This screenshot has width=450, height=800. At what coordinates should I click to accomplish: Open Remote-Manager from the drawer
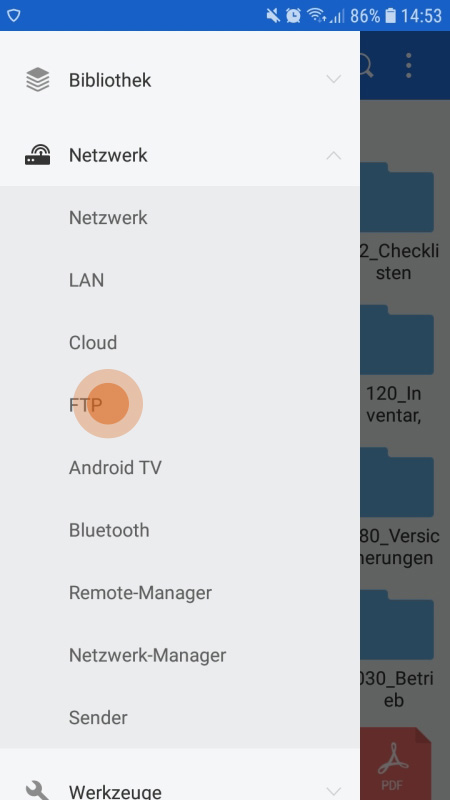tap(180, 592)
